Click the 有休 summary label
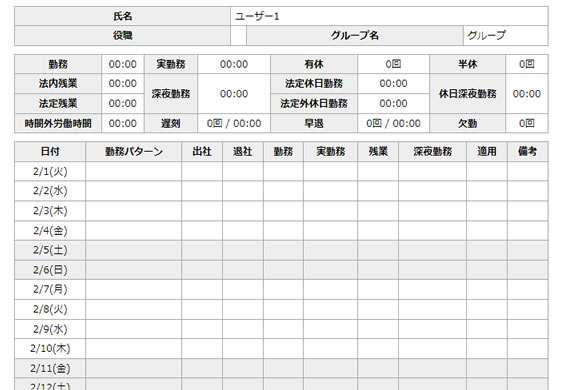The width and height of the screenshot is (570, 390). click(x=314, y=64)
